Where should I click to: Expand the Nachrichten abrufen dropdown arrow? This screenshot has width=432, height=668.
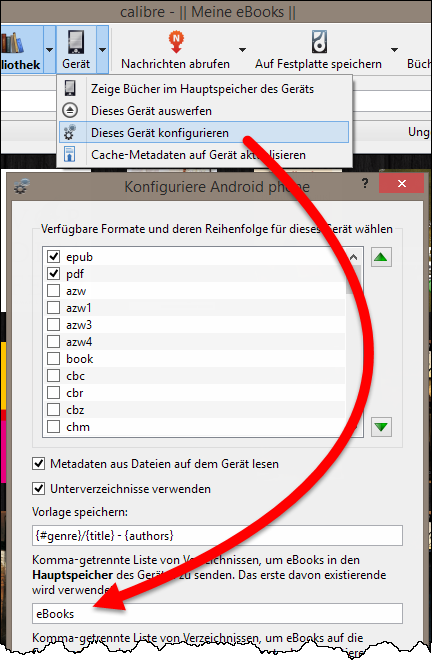click(x=242, y=50)
